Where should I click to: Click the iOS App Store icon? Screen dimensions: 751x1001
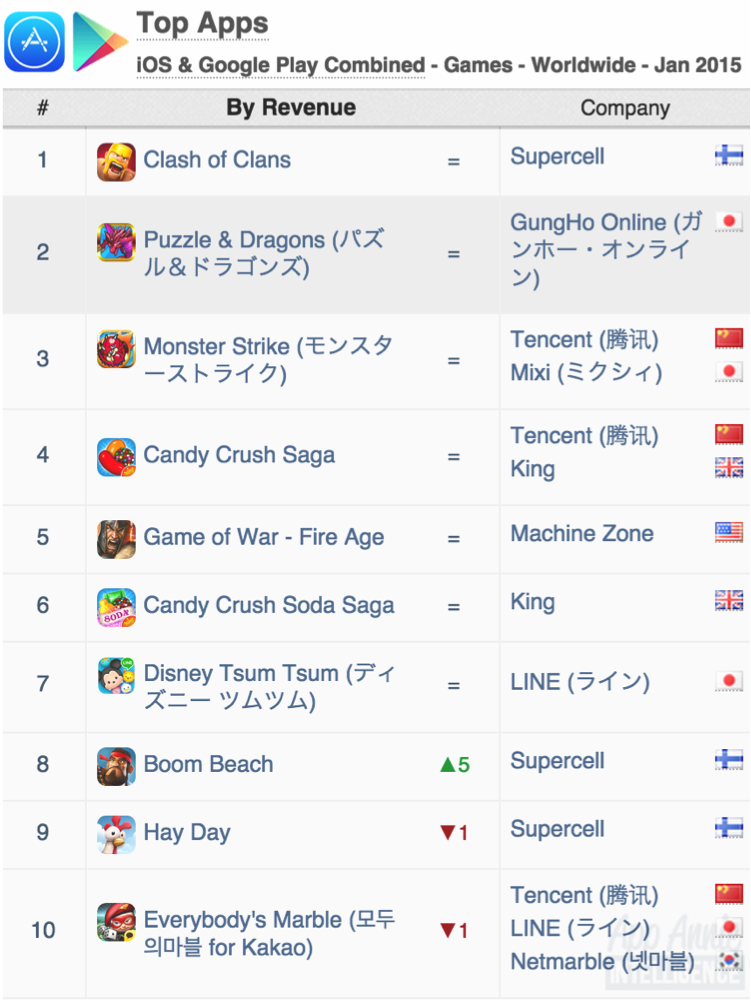(34, 41)
